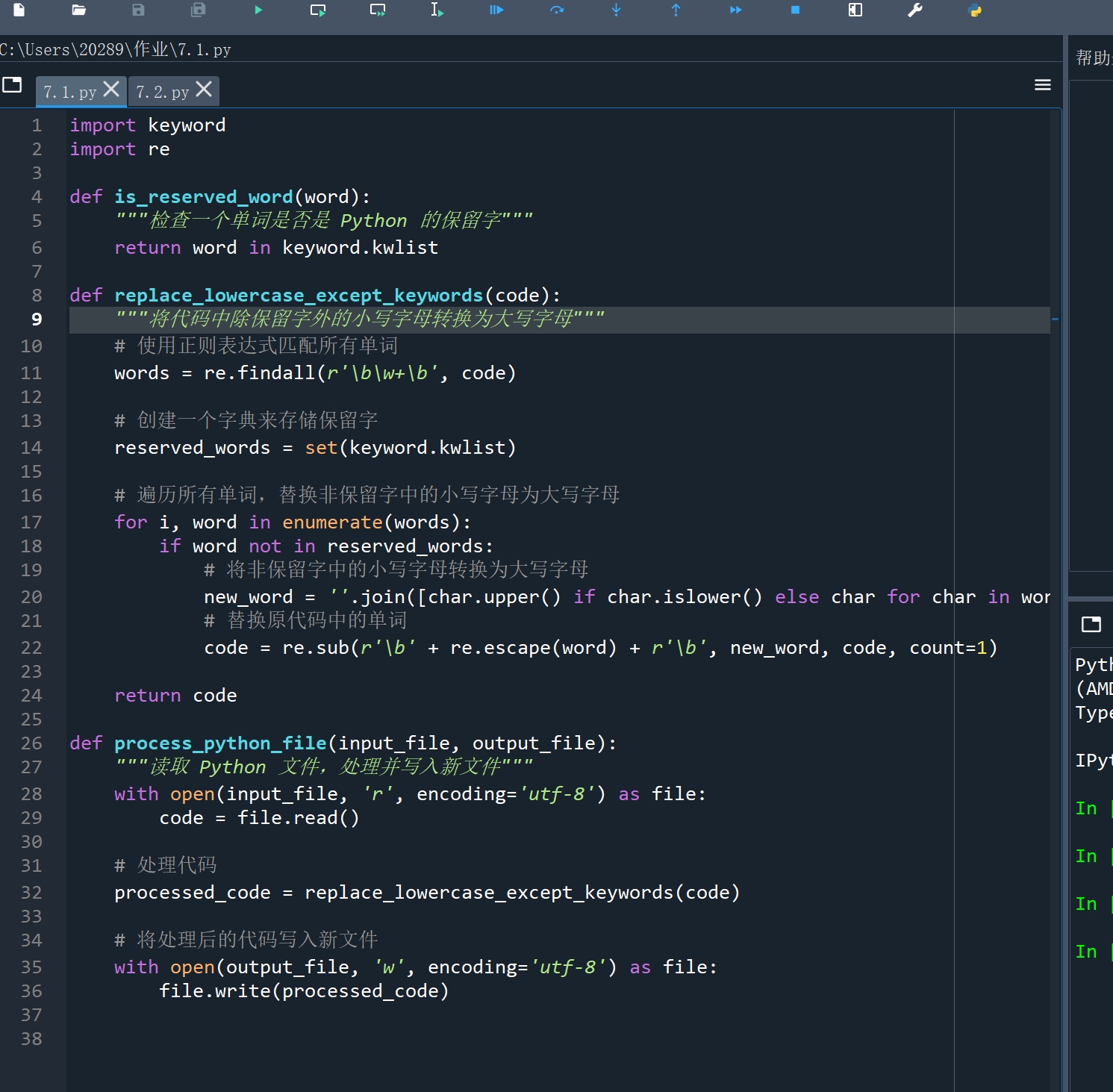Step into function with down arrow icon
Screen dimensions: 1113x1092
(x=616, y=10)
